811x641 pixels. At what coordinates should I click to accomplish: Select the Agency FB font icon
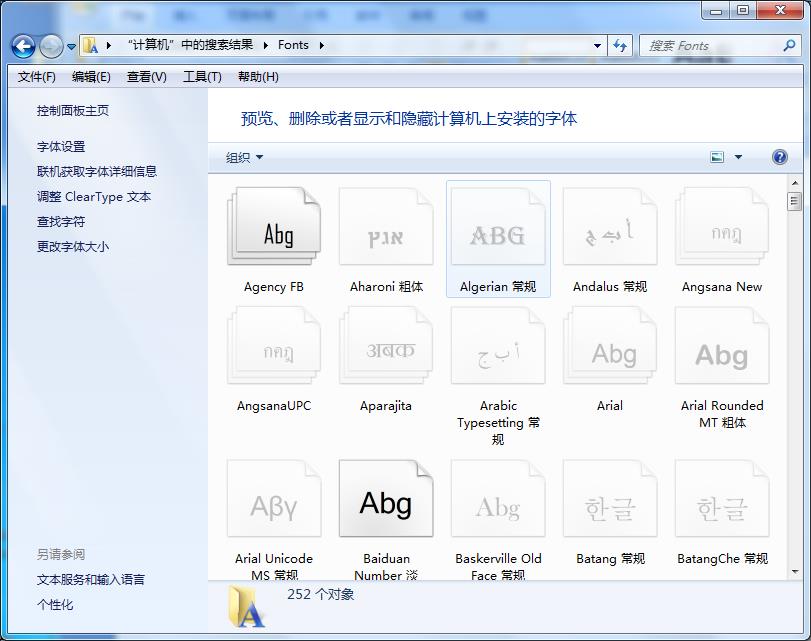pyautogui.click(x=274, y=227)
